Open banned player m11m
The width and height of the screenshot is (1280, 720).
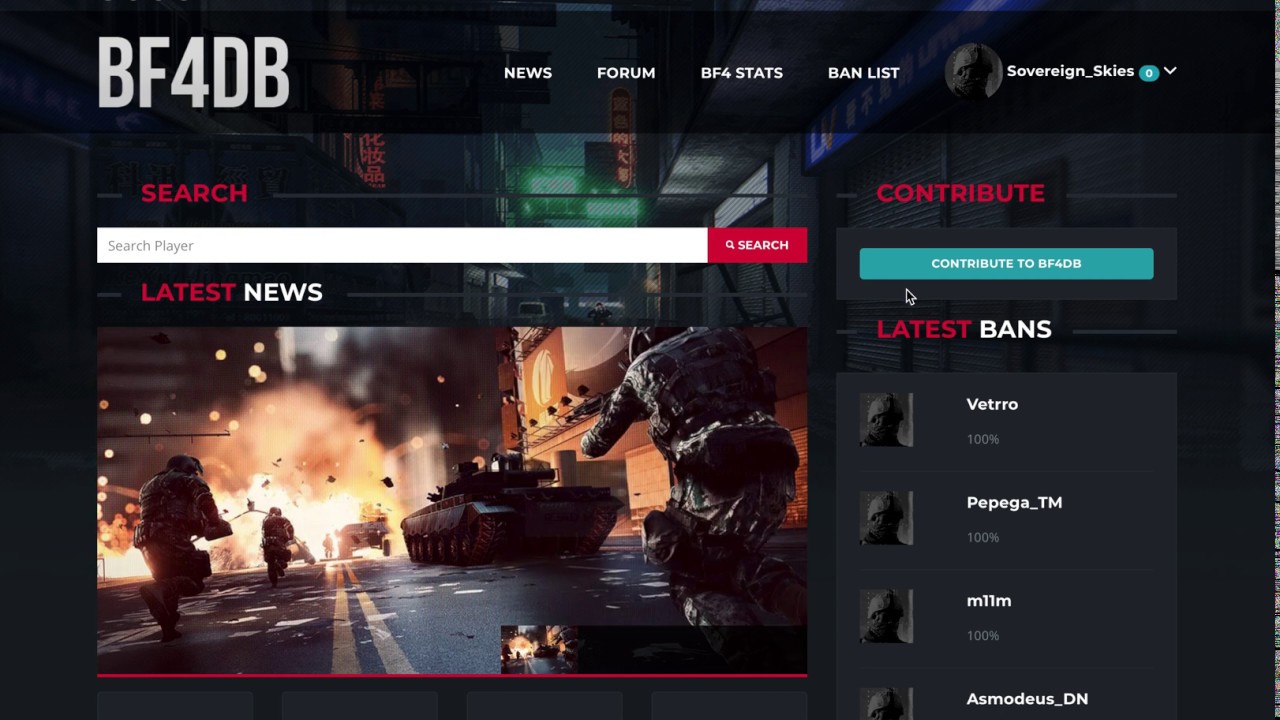point(989,600)
